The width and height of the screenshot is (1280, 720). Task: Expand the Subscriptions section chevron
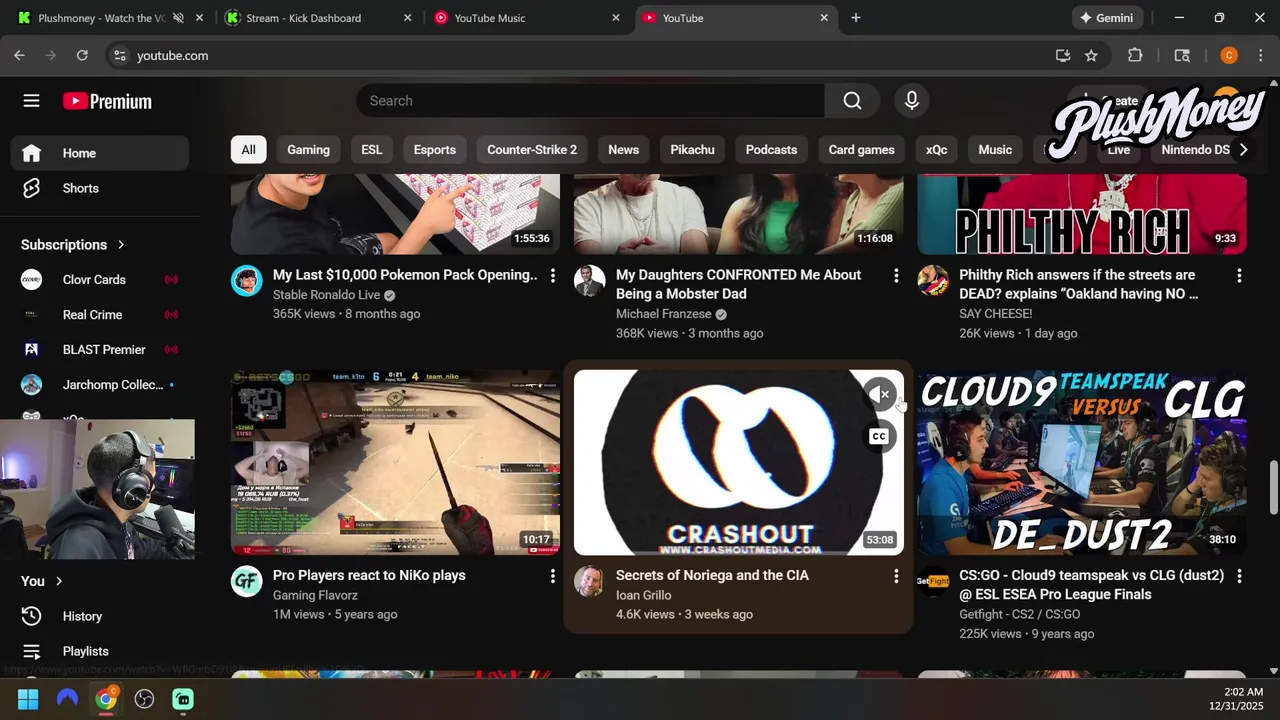pyautogui.click(x=121, y=245)
